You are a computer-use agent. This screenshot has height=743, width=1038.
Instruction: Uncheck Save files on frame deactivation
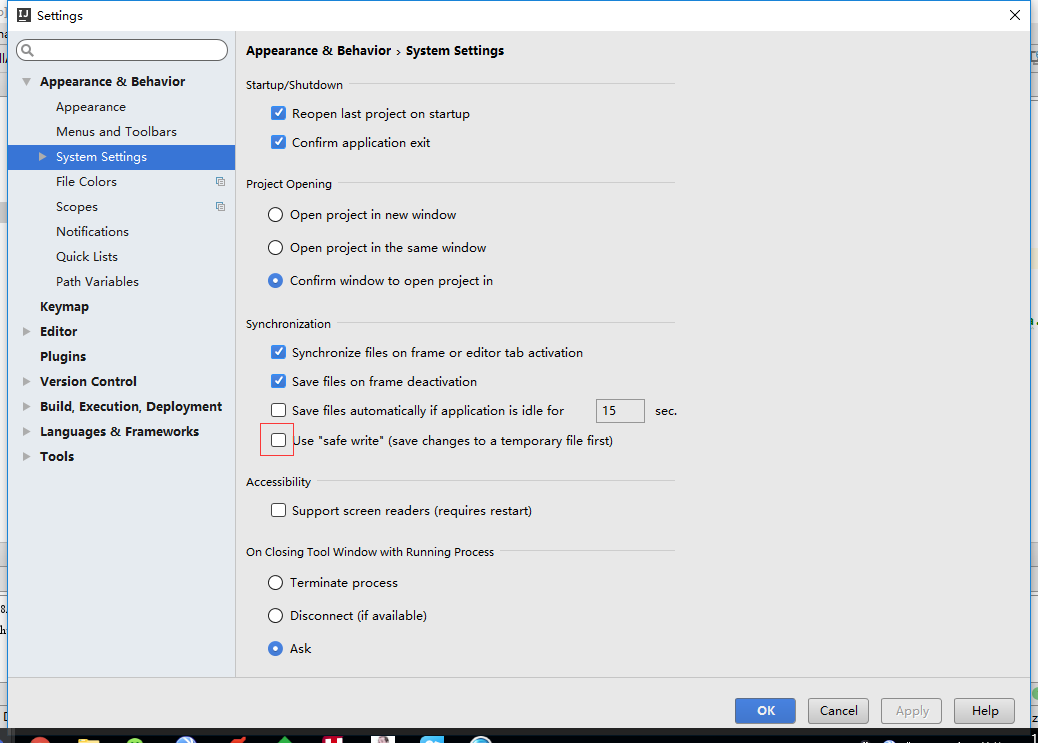(x=279, y=382)
